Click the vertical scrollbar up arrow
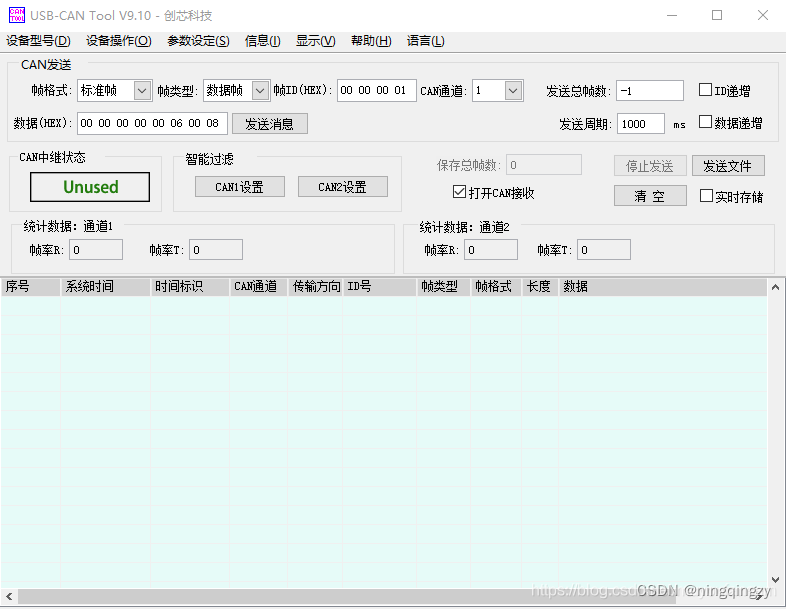Image resolution: width=786 pixels, height=609 pixels. (x=775, y=287)
